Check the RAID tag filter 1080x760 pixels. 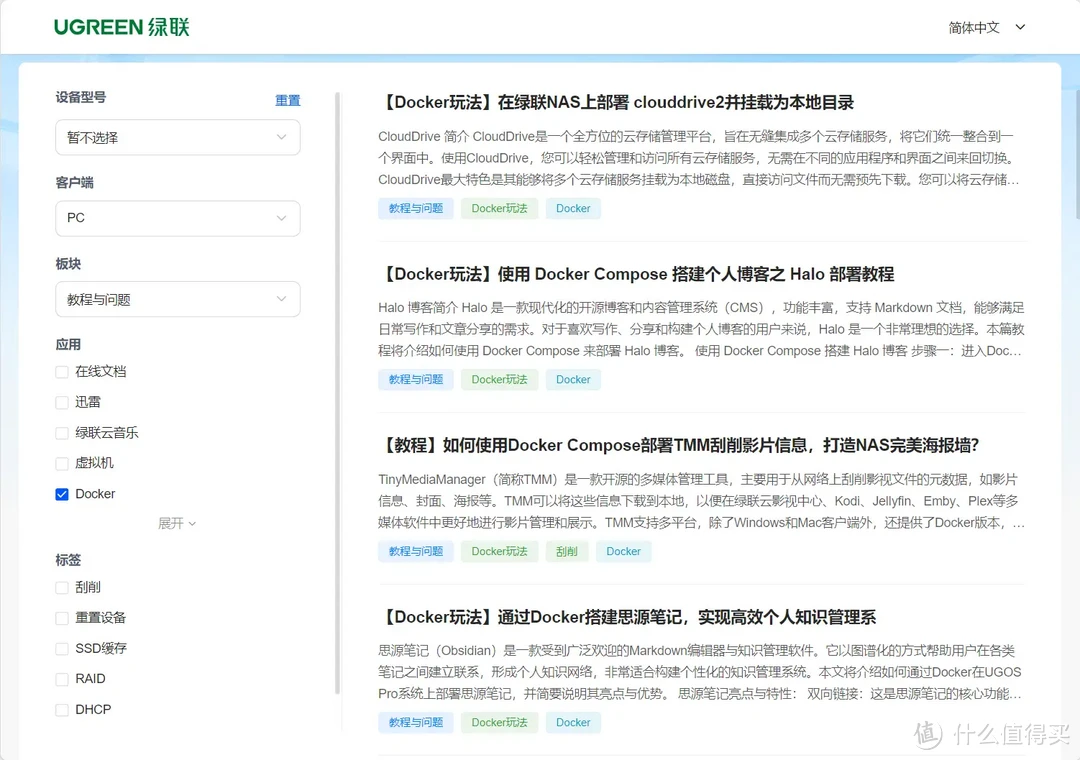61,678
